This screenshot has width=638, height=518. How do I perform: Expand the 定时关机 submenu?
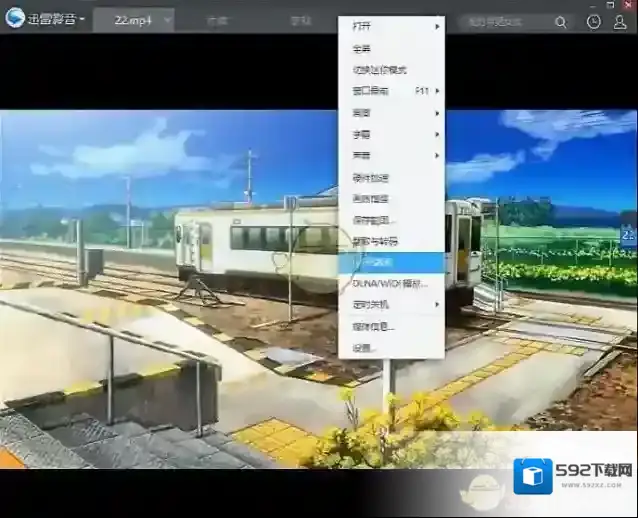(x=391, y=304)
